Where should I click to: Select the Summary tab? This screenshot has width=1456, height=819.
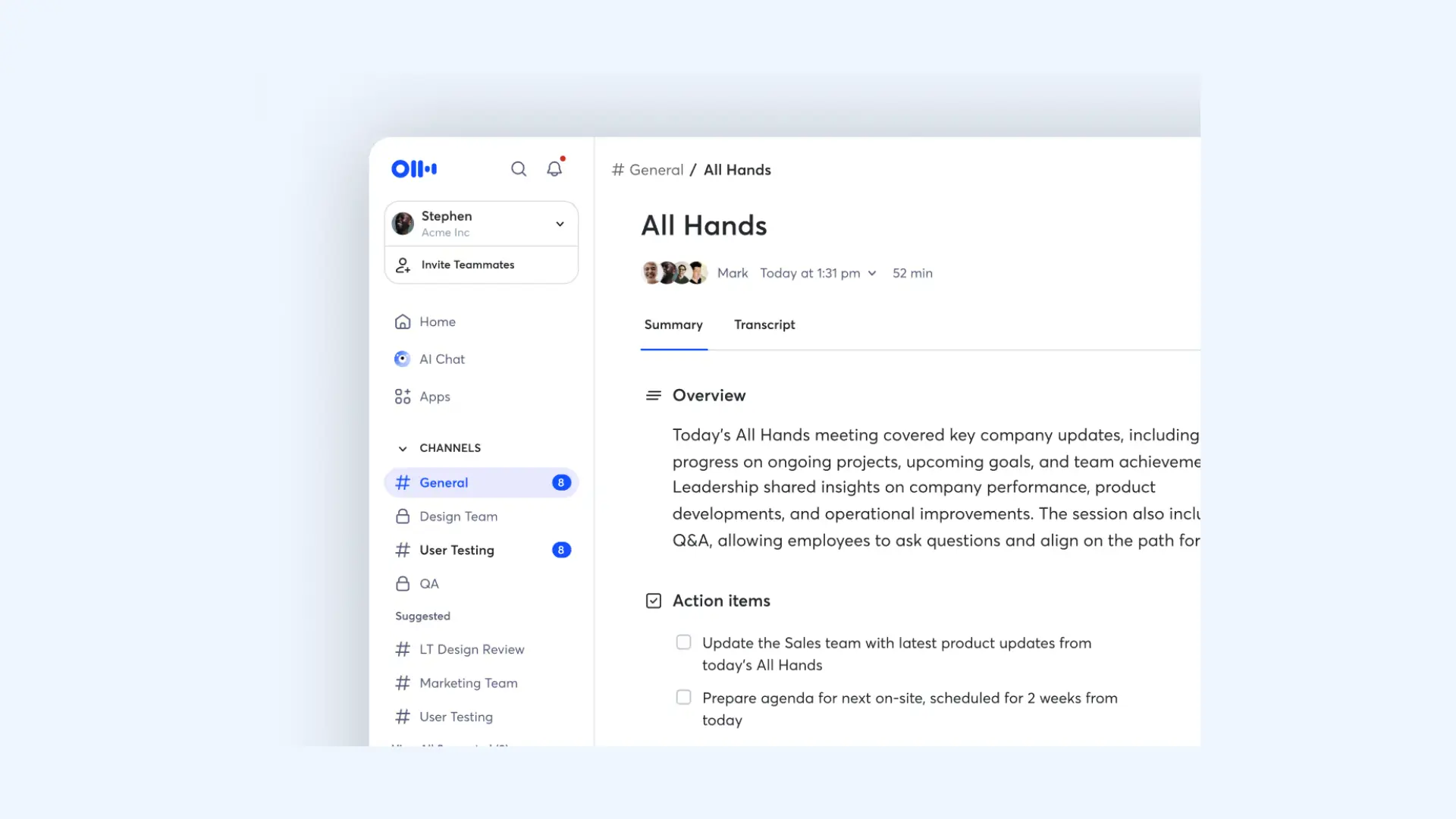[673, 325]
